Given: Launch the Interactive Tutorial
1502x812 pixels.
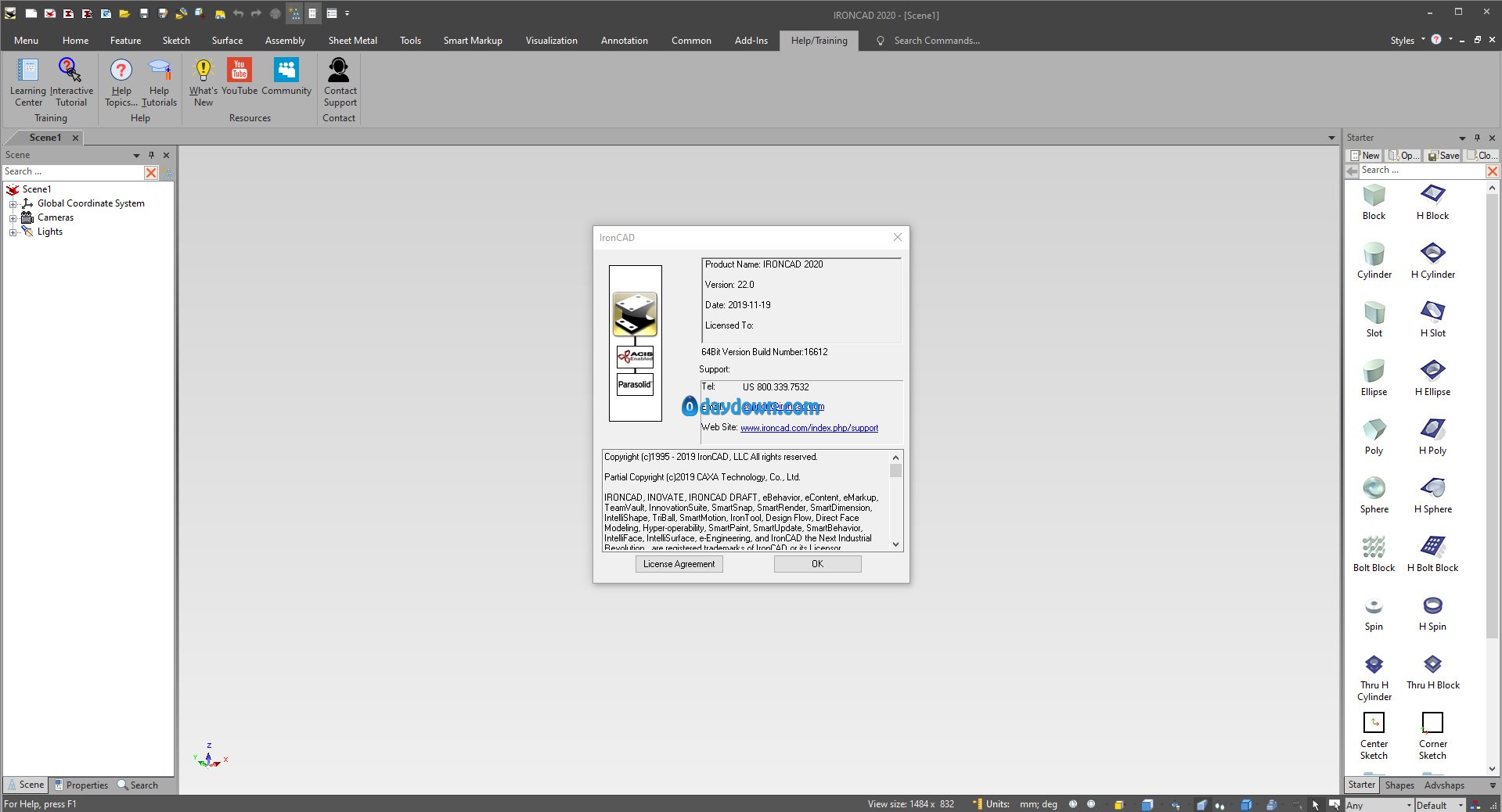Looking at the screenshot, I should pos(71,81).
